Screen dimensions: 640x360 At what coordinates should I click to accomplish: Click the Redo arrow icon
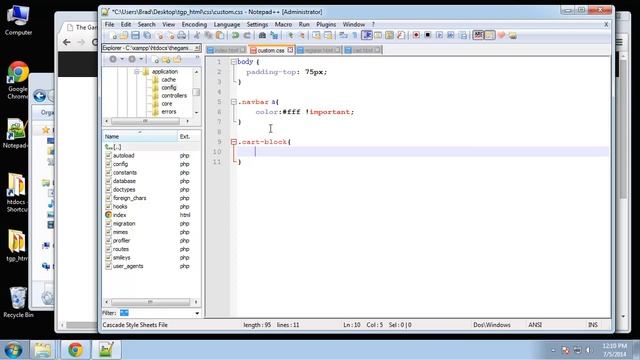[247, 36]
